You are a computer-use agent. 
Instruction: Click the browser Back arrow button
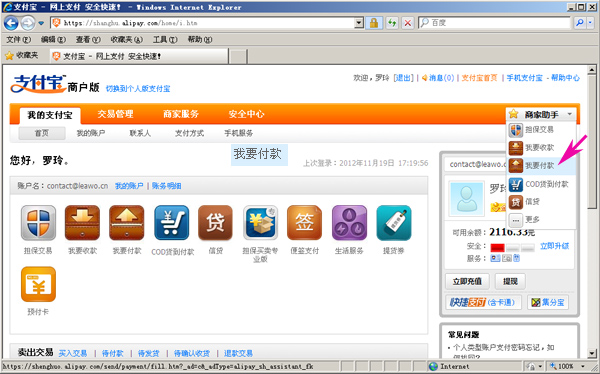pyautogui.click(x=11, y=23)
